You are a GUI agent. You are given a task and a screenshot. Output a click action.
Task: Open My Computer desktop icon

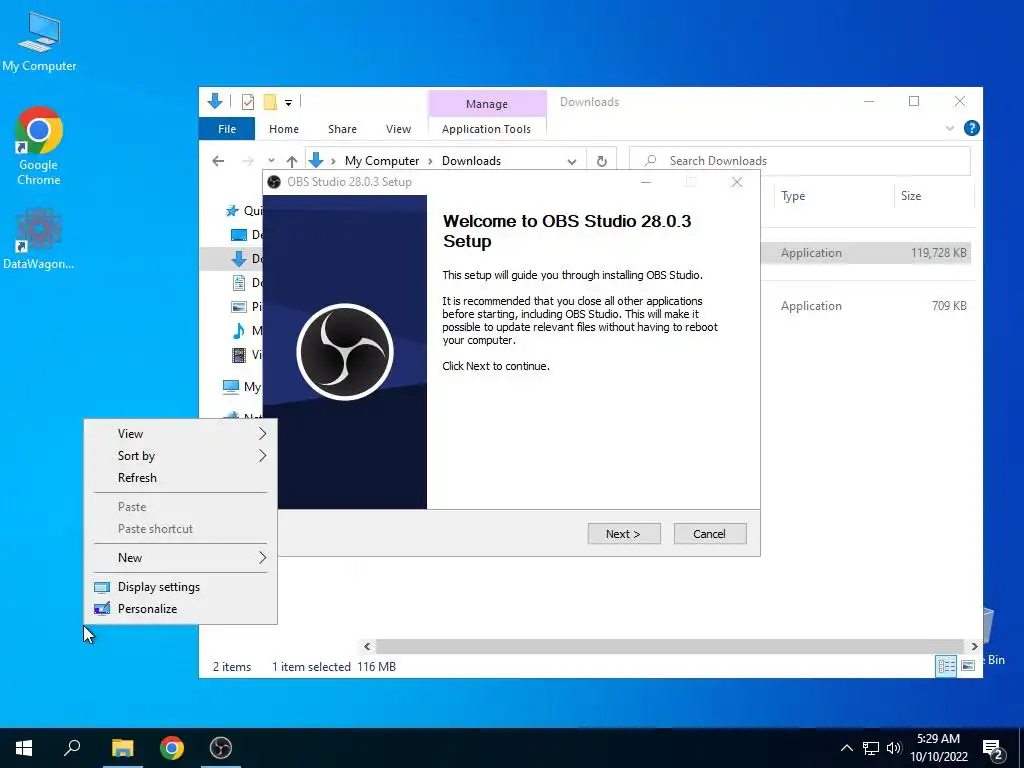pyautogui.click(x=39, y=42)
